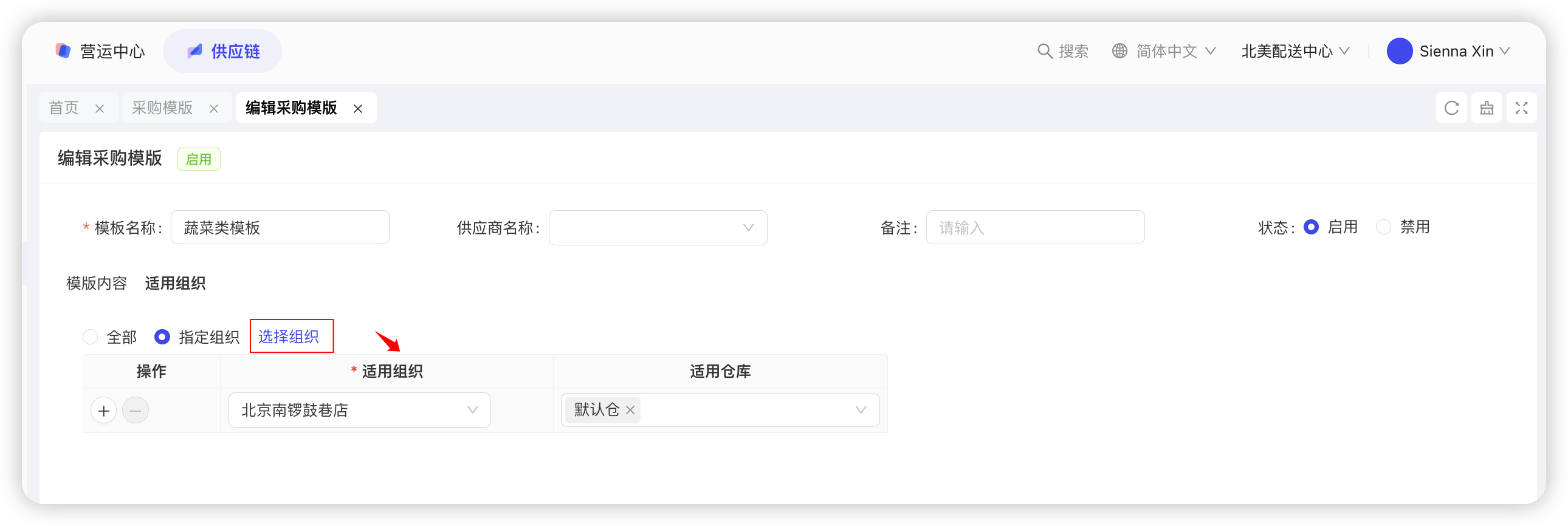Close the 采购模版 tab
The image size is (1568, 526).
[214, 109]
